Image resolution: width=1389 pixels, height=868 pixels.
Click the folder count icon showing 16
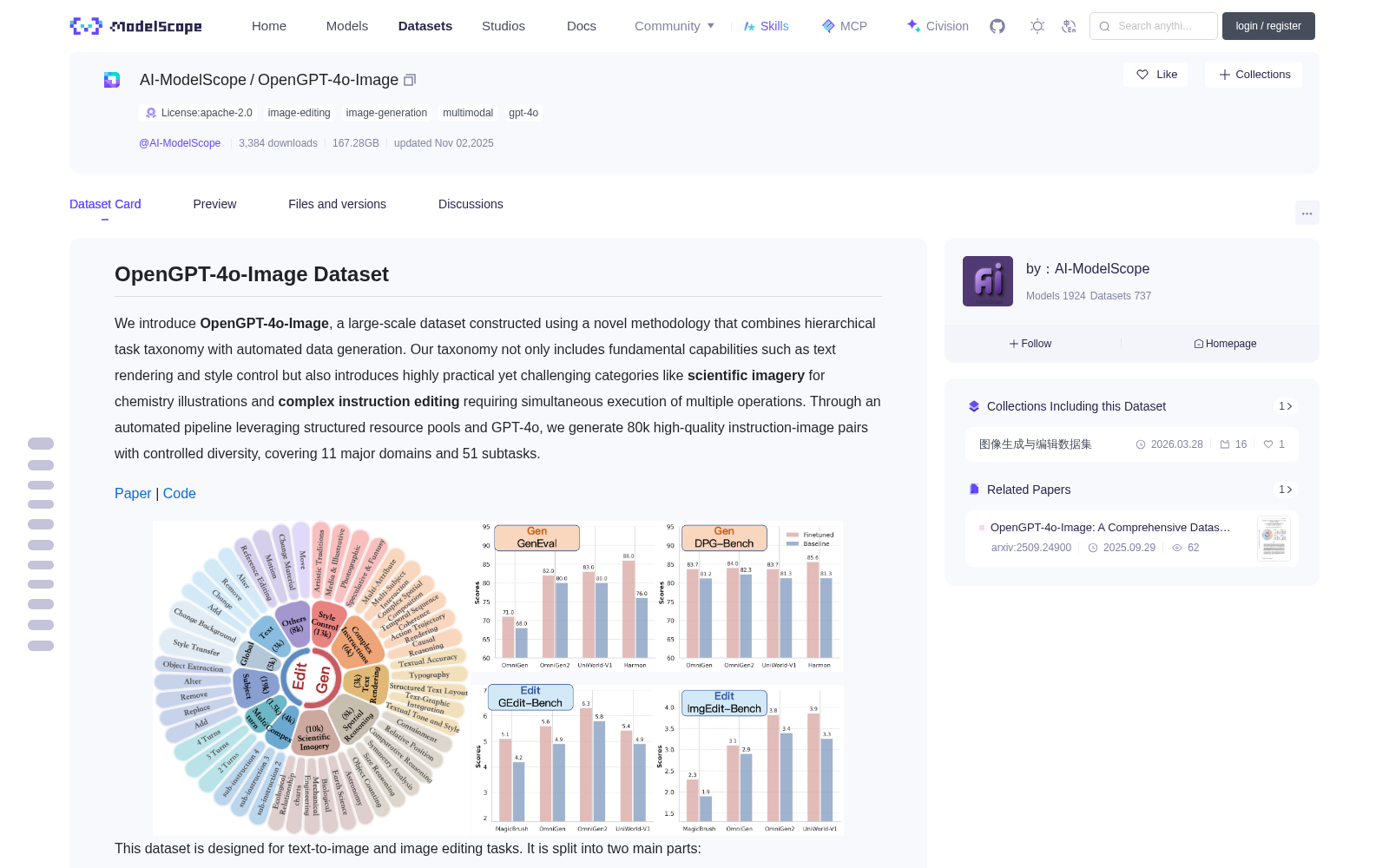(1225, 444)
